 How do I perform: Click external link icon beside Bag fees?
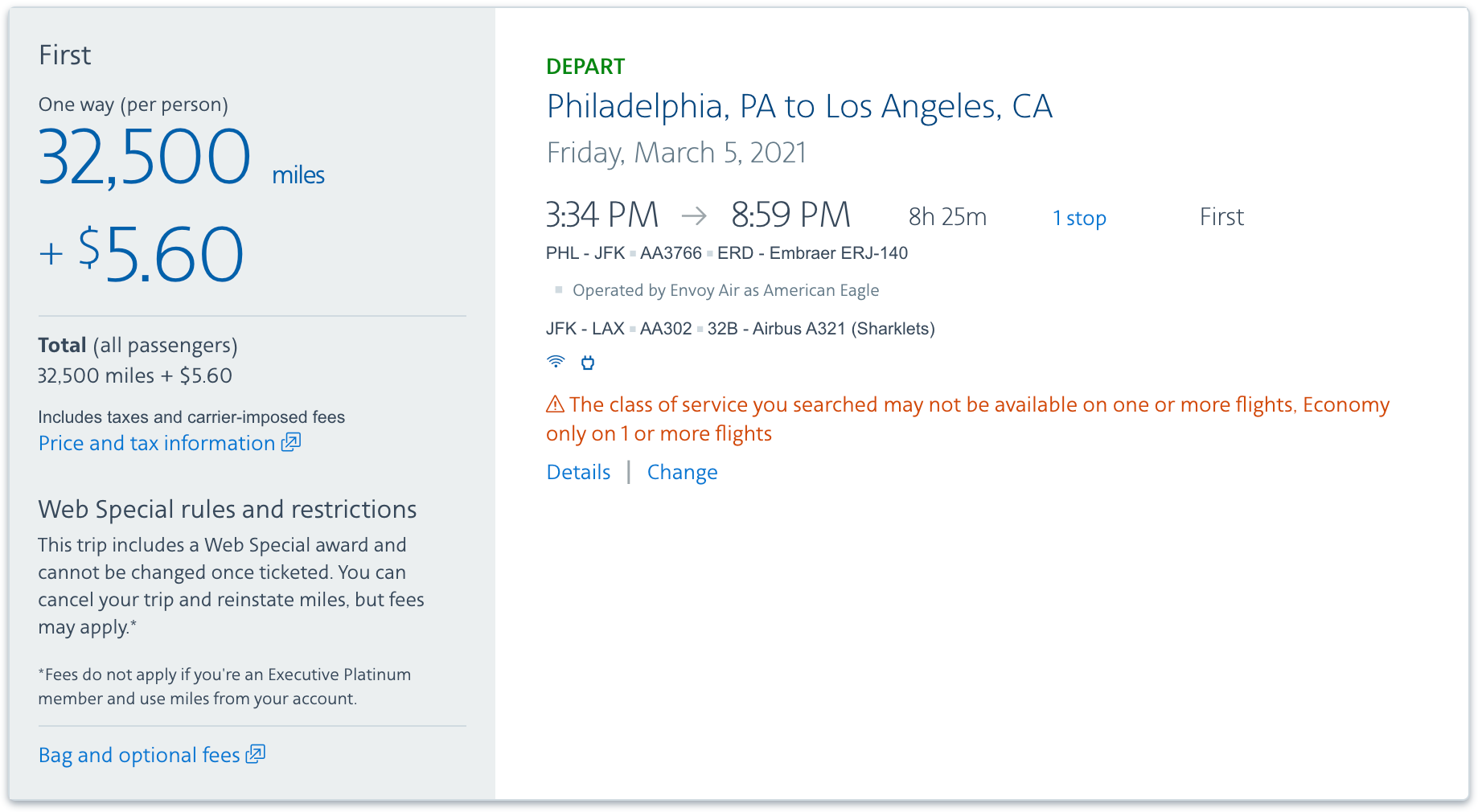click(256, 754)
